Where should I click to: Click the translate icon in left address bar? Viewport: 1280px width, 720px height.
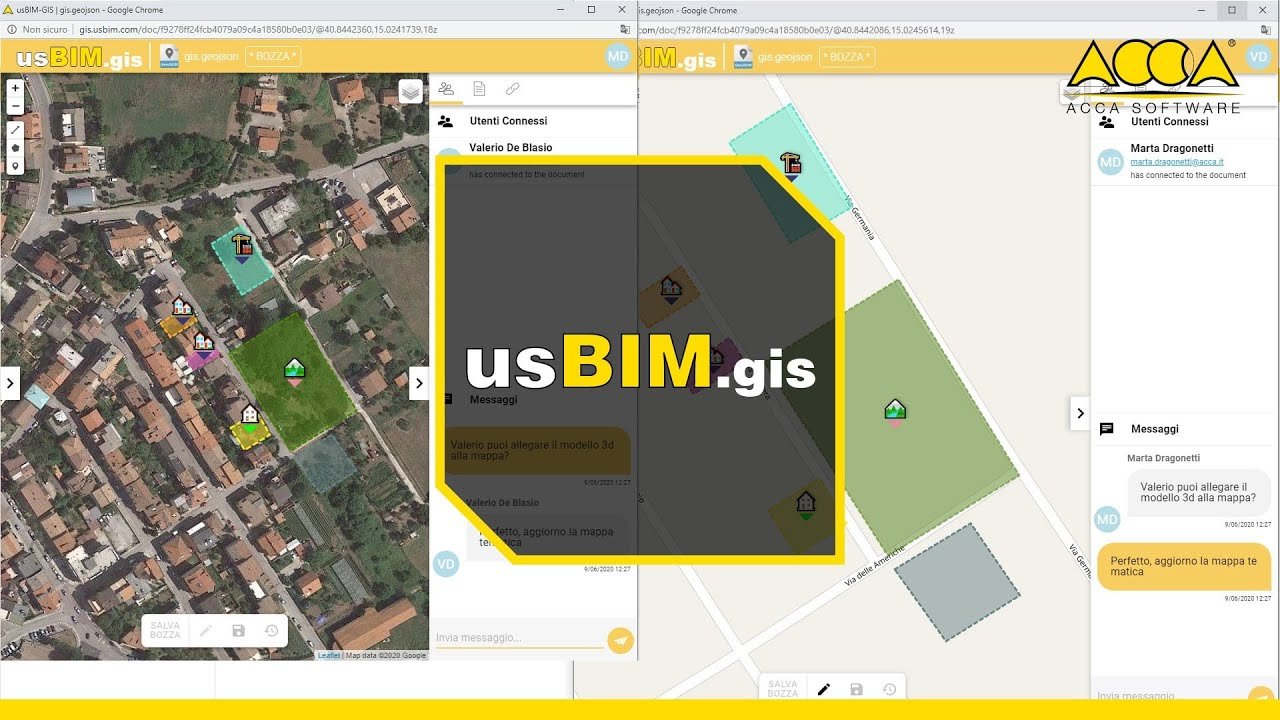coord(626,30)
